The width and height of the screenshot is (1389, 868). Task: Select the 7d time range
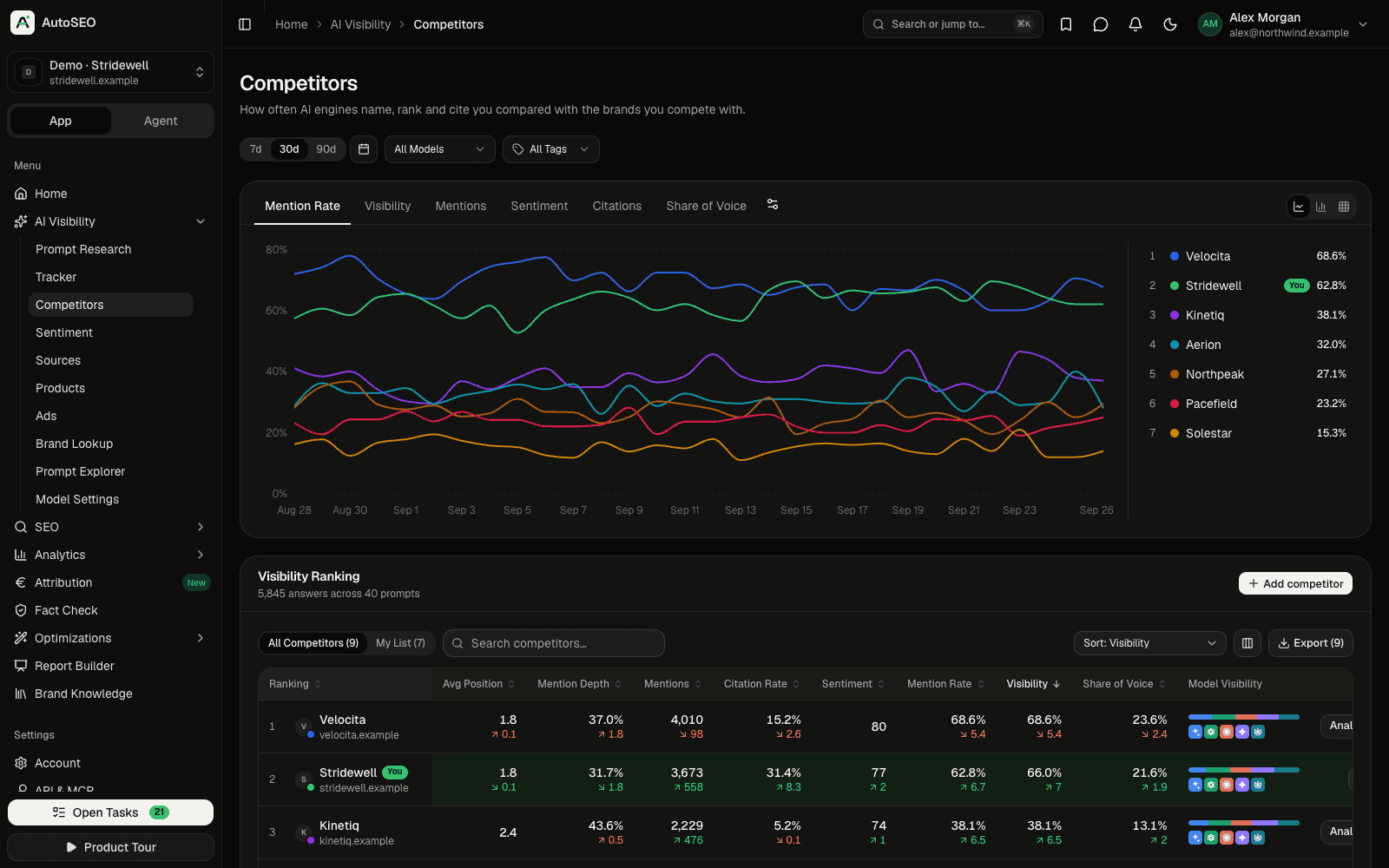(x=255, y=149)
